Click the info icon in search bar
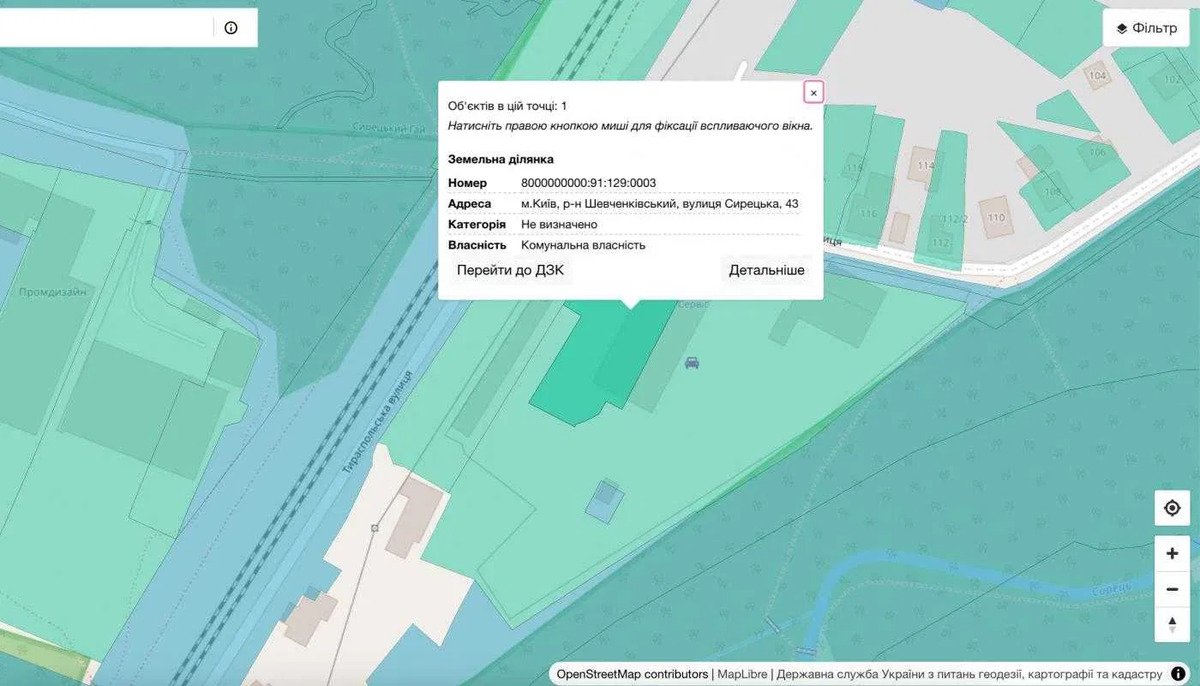This screenshot has height=686, width=1200. coord(231,28)
